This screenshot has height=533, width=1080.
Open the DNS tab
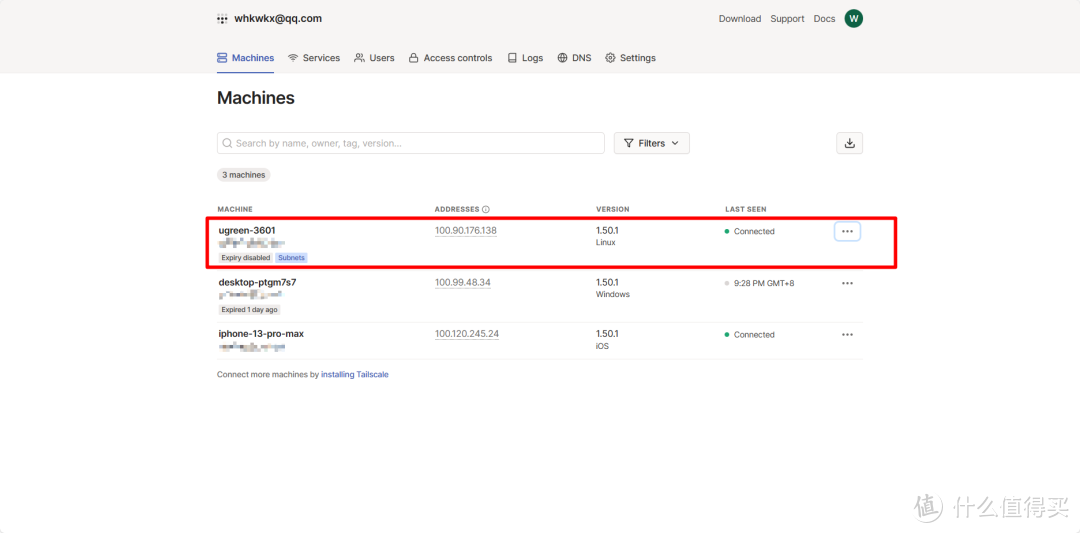(x=574, y=58)
